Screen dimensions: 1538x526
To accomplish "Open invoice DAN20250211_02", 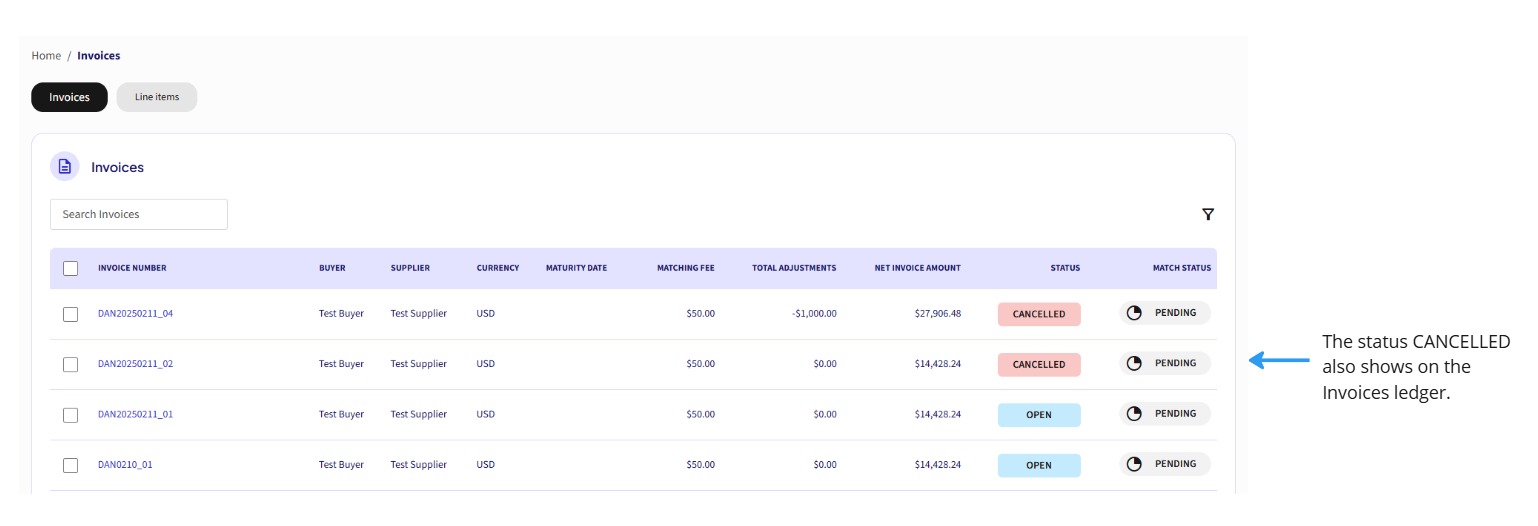I will pos(135,364).
